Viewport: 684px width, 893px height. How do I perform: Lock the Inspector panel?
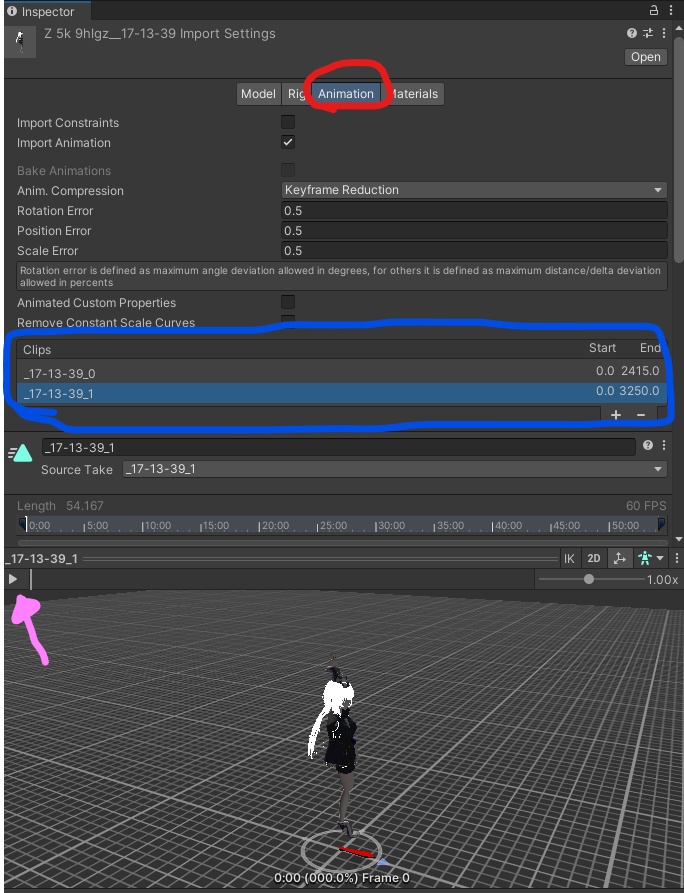654,10
